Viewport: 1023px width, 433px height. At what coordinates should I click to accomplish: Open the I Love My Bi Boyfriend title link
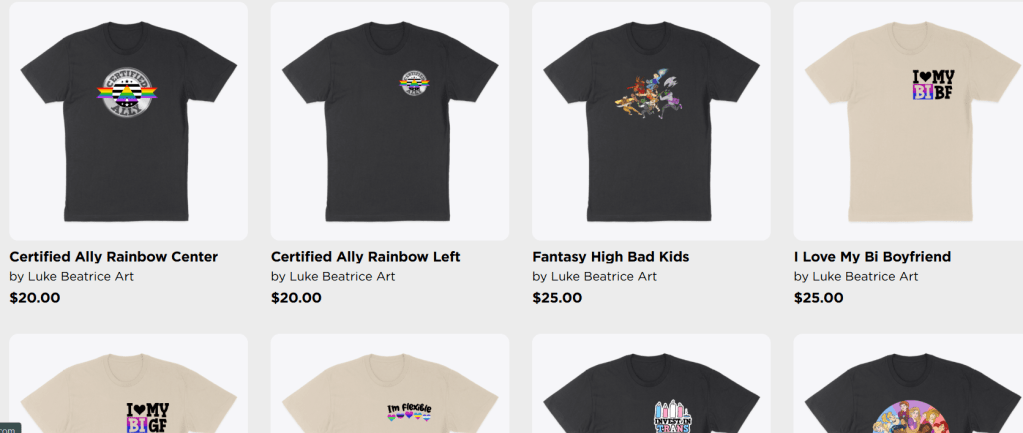tap(872, 257)
